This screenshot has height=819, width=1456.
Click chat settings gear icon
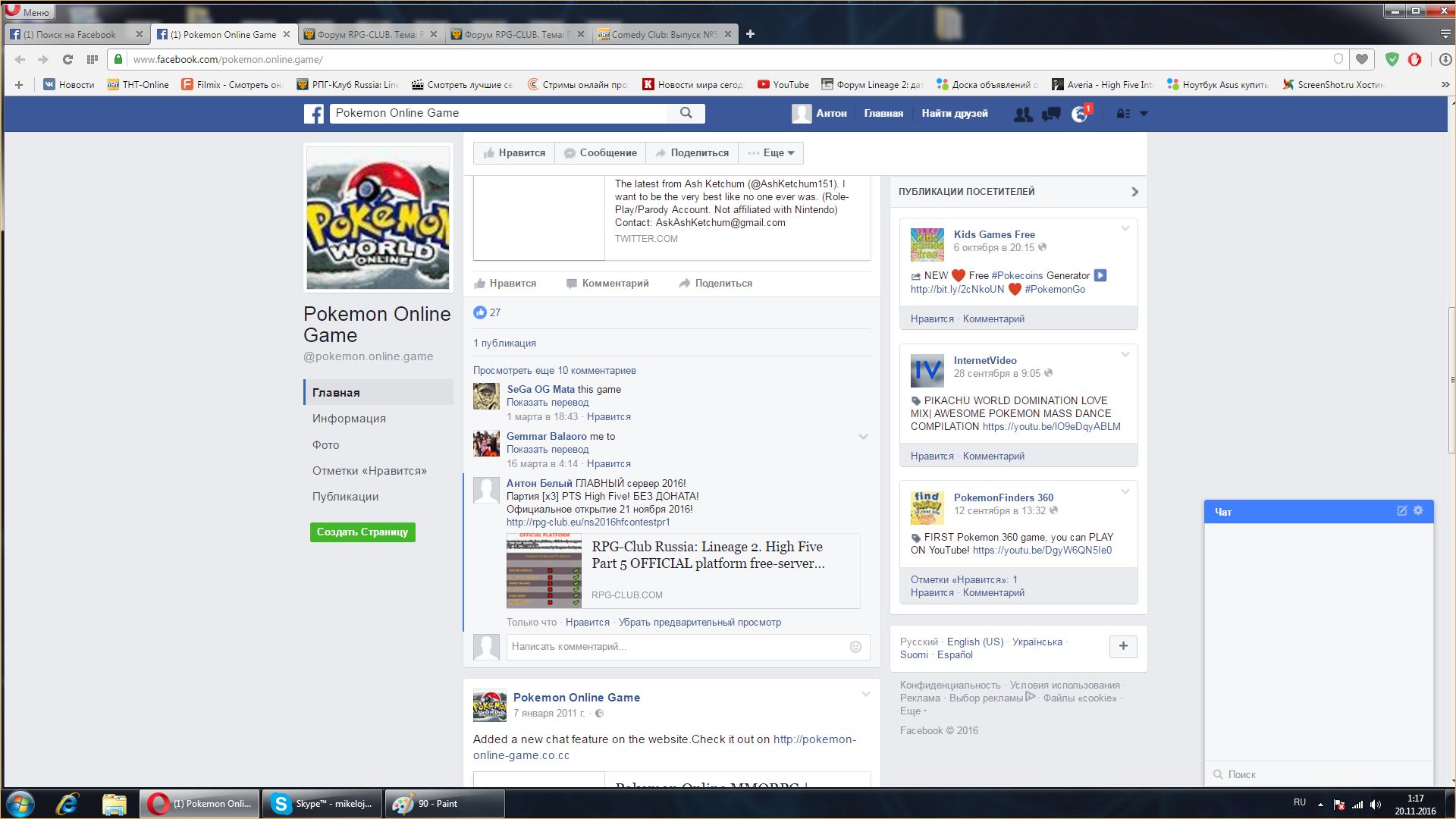coord(1418,511)
